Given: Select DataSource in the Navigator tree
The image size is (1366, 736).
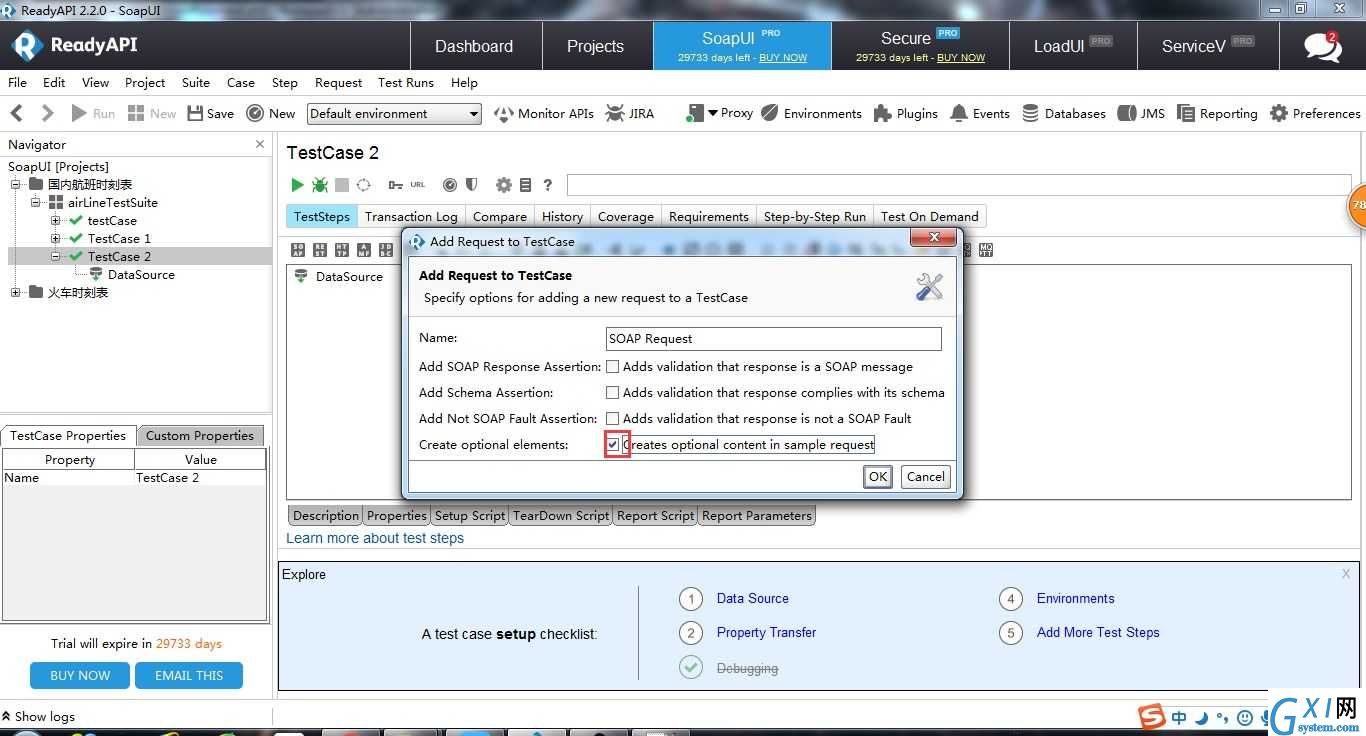Looking at the screenshot, I should 141,274.
